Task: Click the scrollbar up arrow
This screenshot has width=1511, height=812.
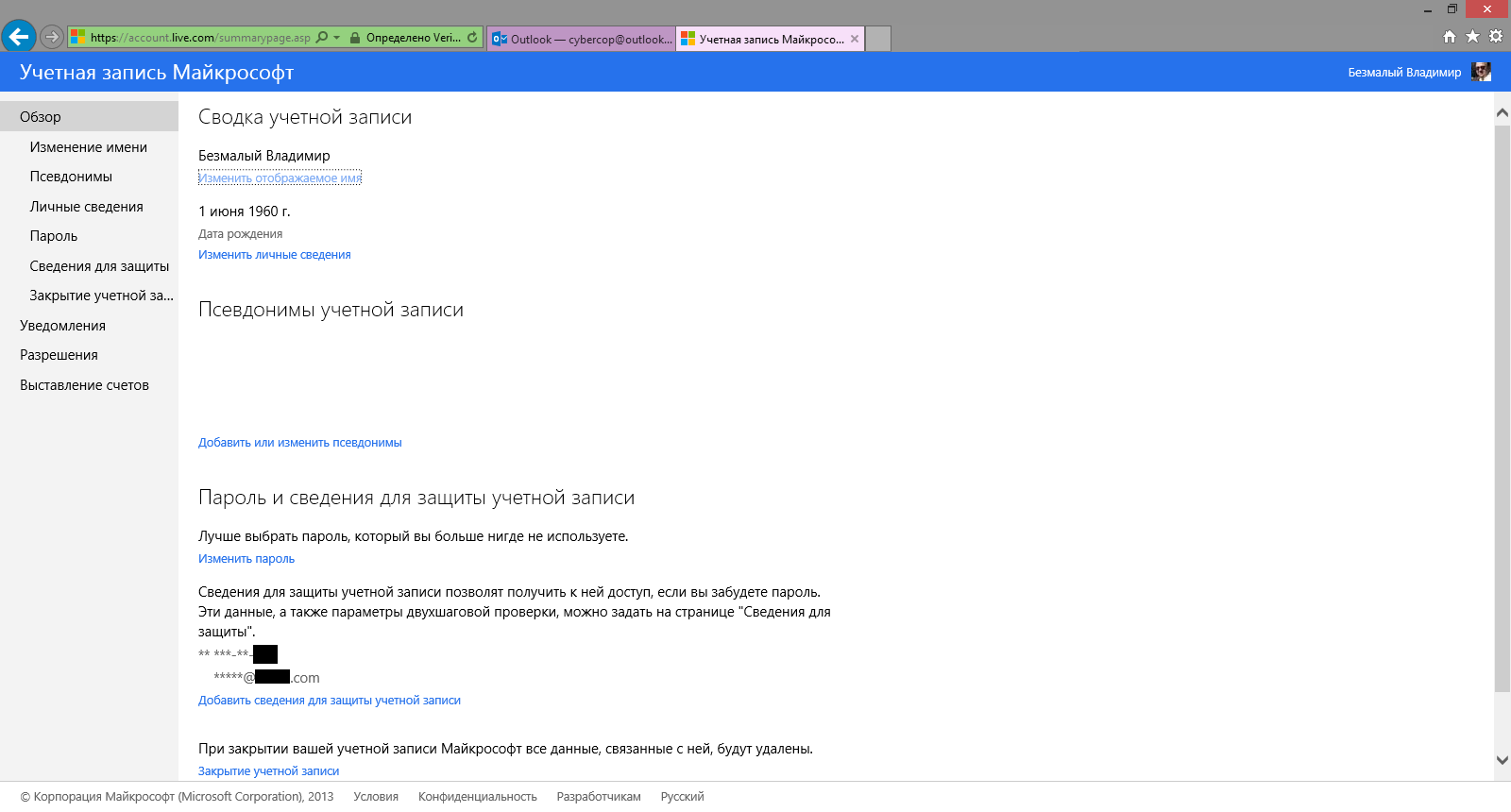Action: pyautogui.click(x=1503, y=112)
